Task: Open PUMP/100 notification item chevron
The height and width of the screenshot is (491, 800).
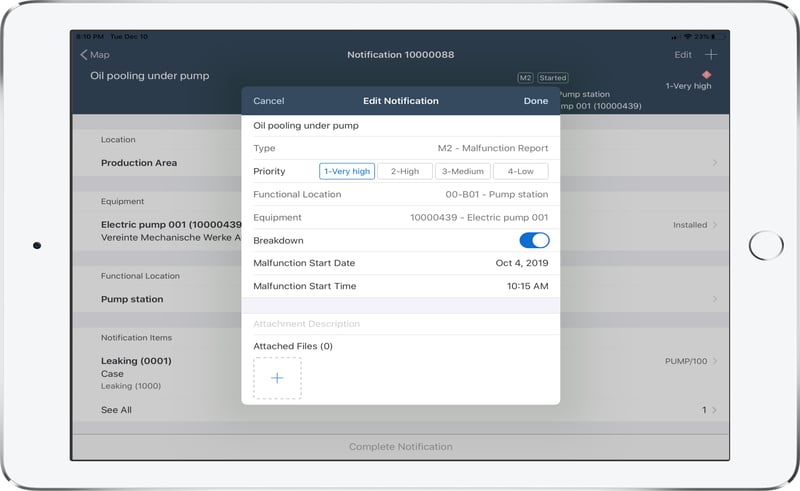Action: pyautogui.click(x=715, y=361)
